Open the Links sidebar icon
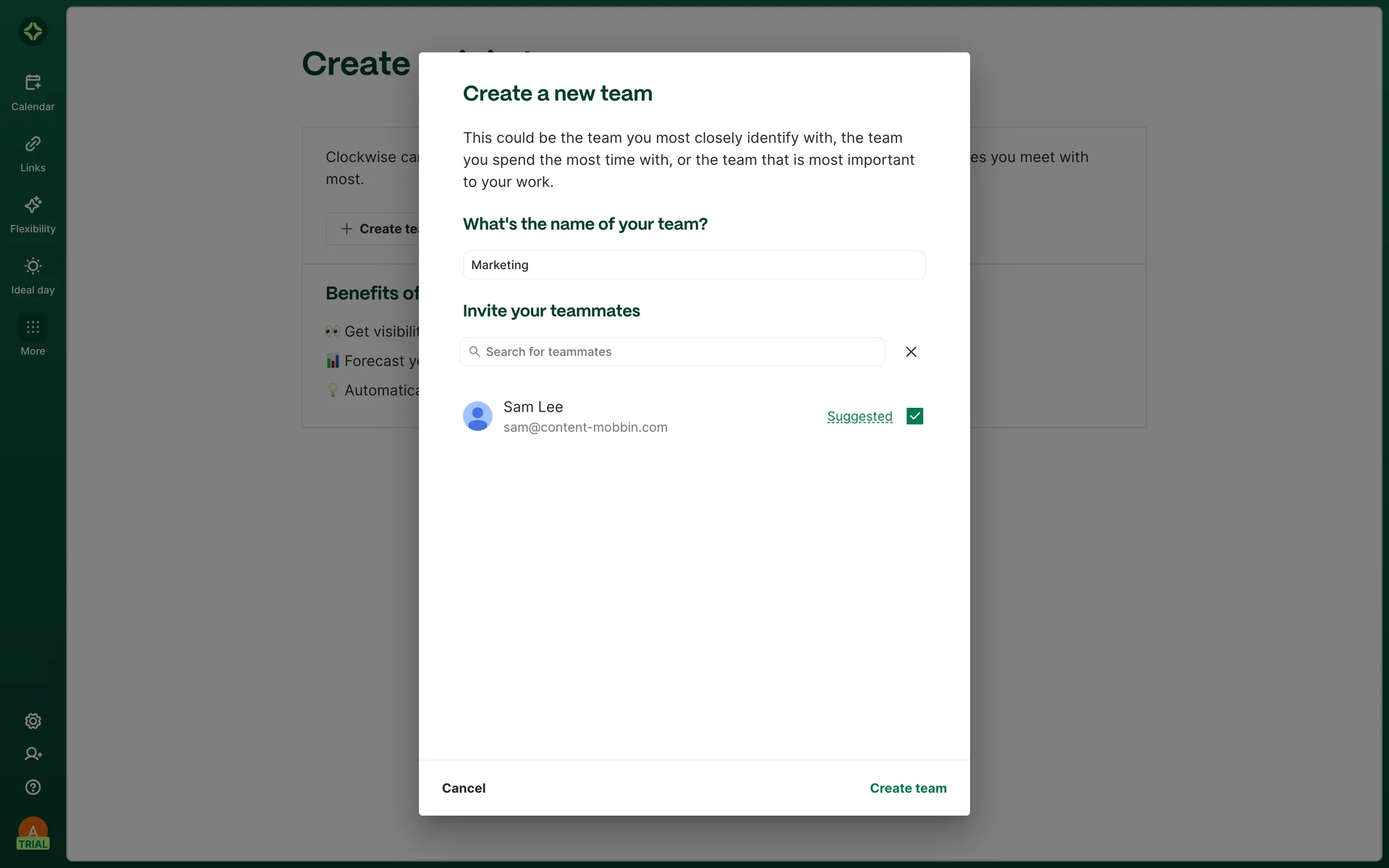1389x868 pixels. tap(33, 144)
